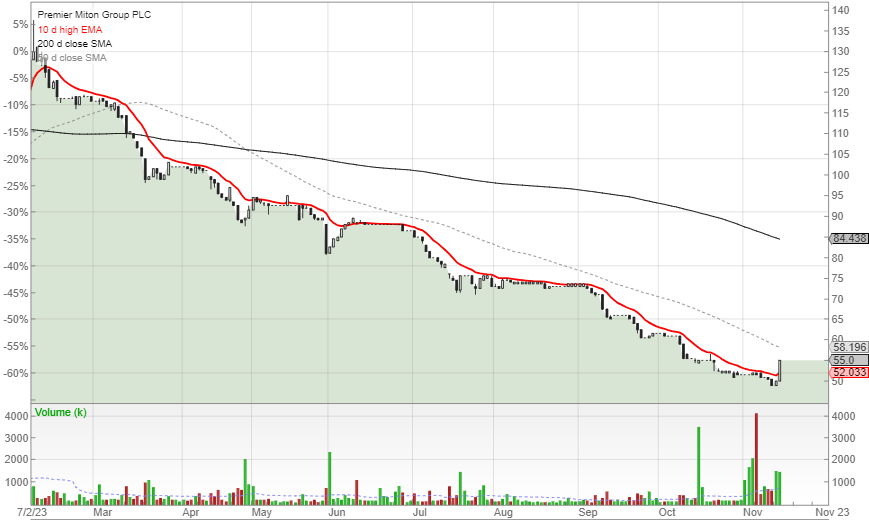Click the Volume (k) panel label

click(61, 412)
